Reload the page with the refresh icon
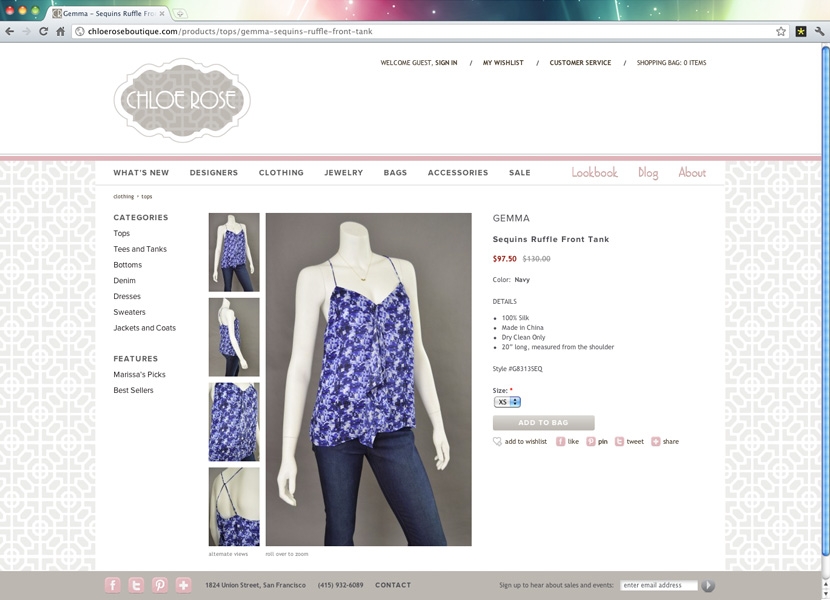The height and width of the screenshot is (600, 830). pos(43,31)
